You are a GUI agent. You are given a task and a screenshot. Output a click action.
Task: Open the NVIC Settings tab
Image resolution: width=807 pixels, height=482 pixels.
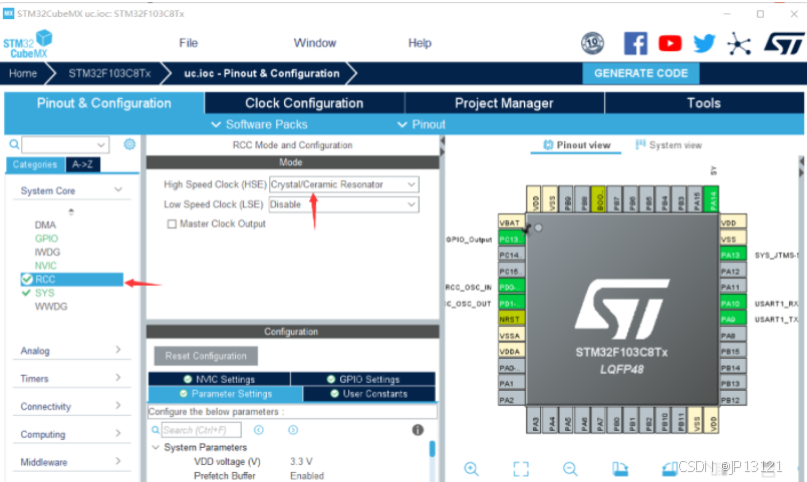219,379
